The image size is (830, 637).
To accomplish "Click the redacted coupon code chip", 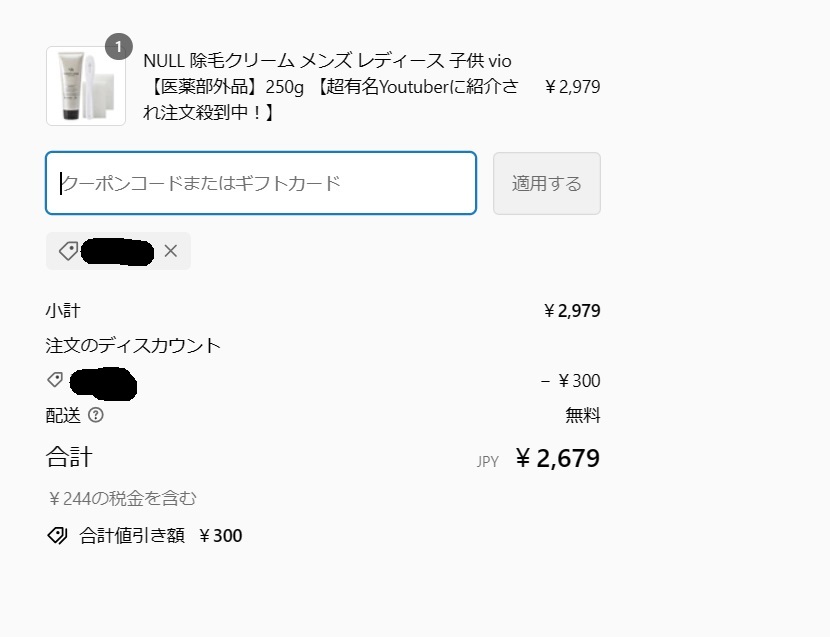I will [117, 251].
